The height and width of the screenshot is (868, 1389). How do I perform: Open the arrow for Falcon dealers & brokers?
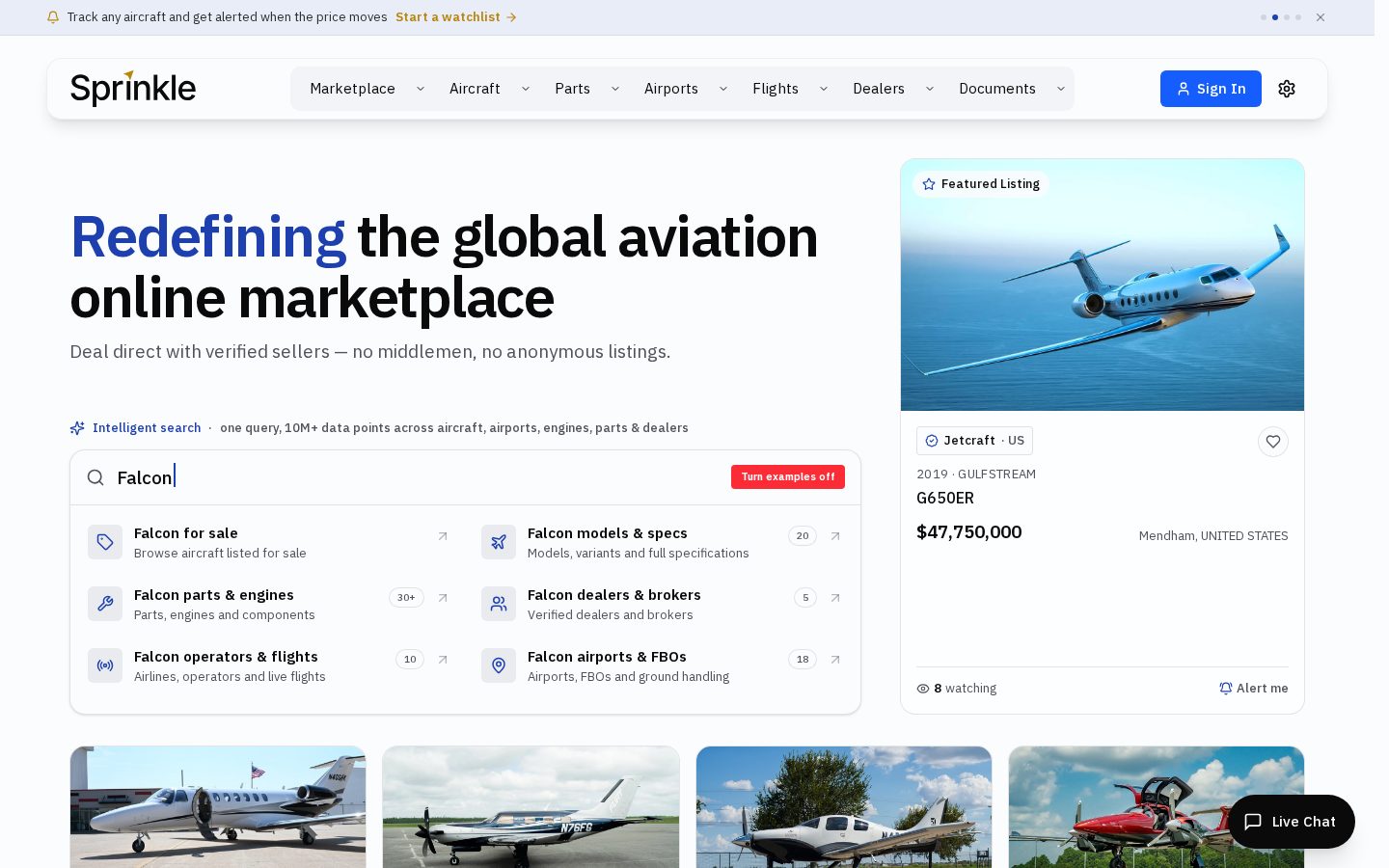click(835, 598)
